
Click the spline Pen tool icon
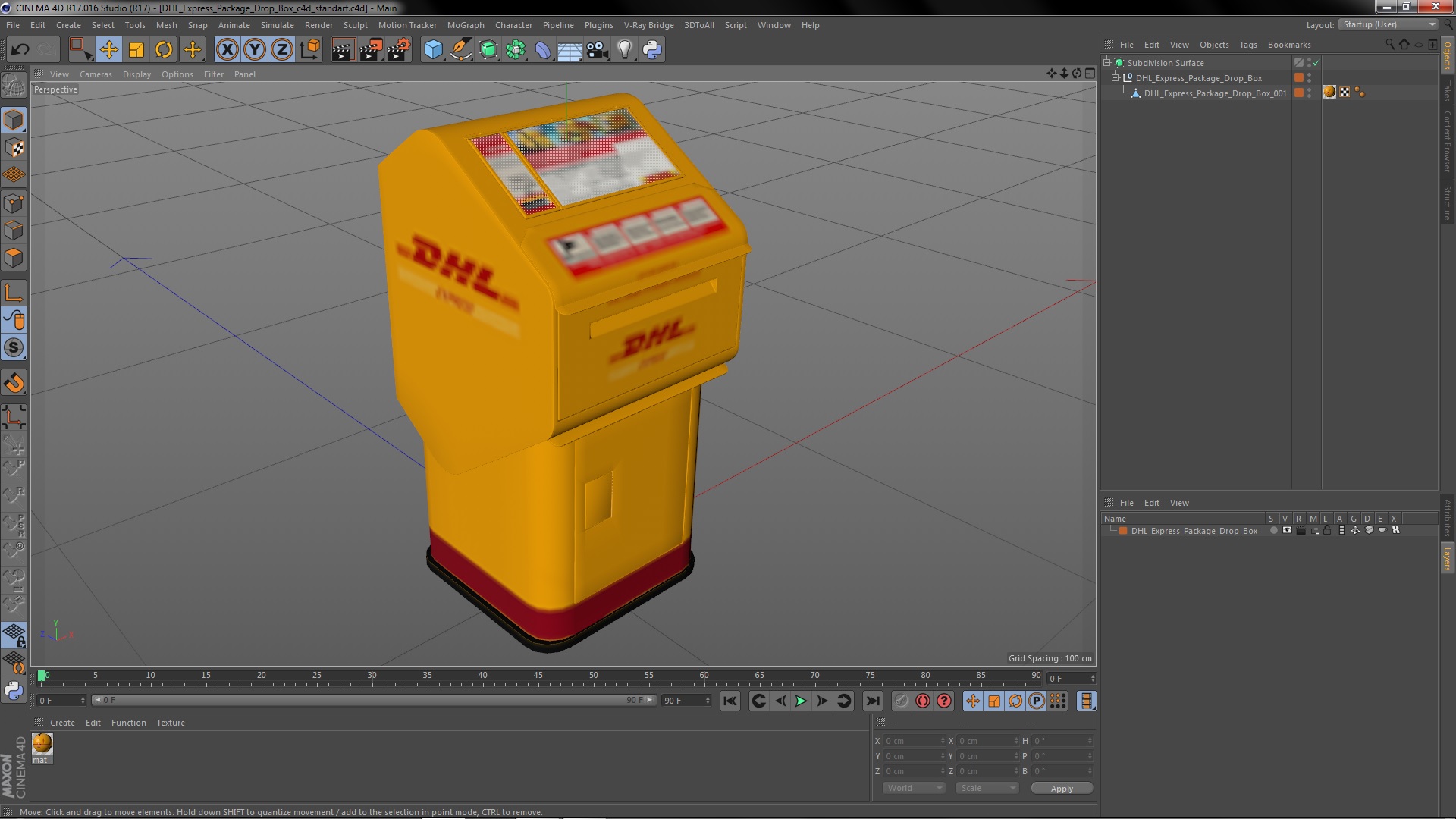460,50
